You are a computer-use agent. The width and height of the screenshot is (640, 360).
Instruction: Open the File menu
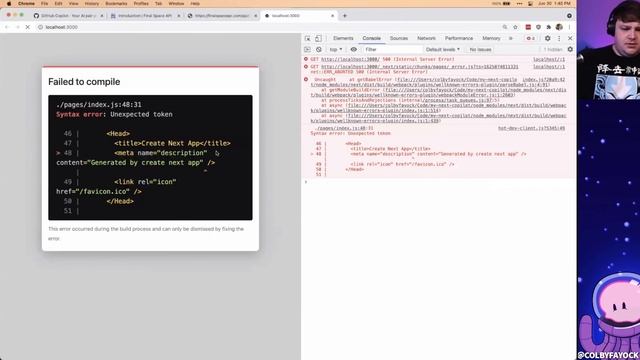pos(44,3)
